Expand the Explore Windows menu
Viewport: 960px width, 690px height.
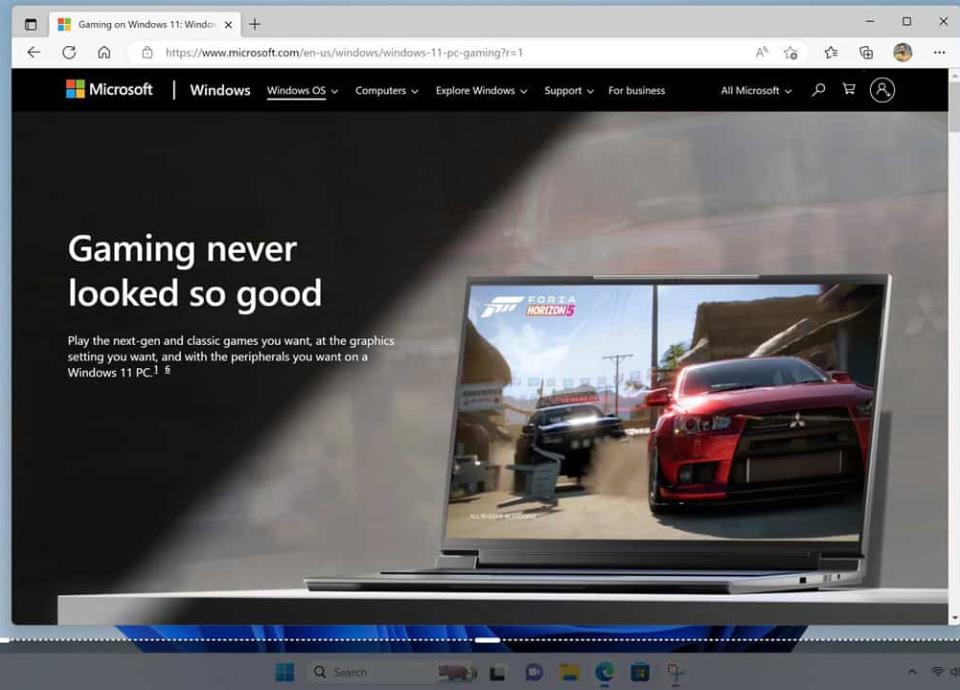click(x=481, y=91)
